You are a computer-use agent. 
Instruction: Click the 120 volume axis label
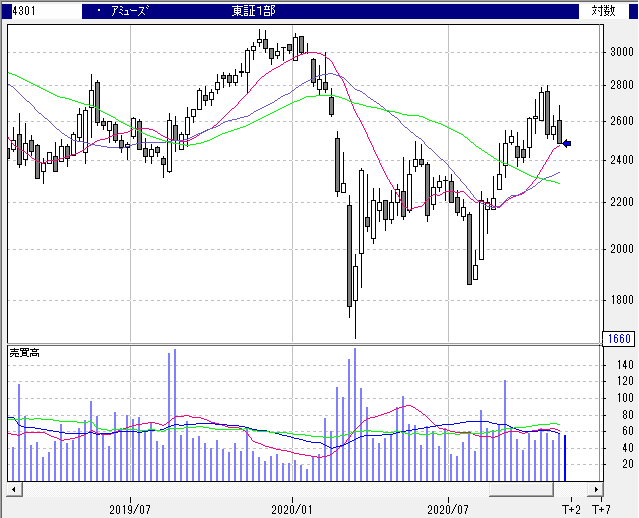(625, 381)
